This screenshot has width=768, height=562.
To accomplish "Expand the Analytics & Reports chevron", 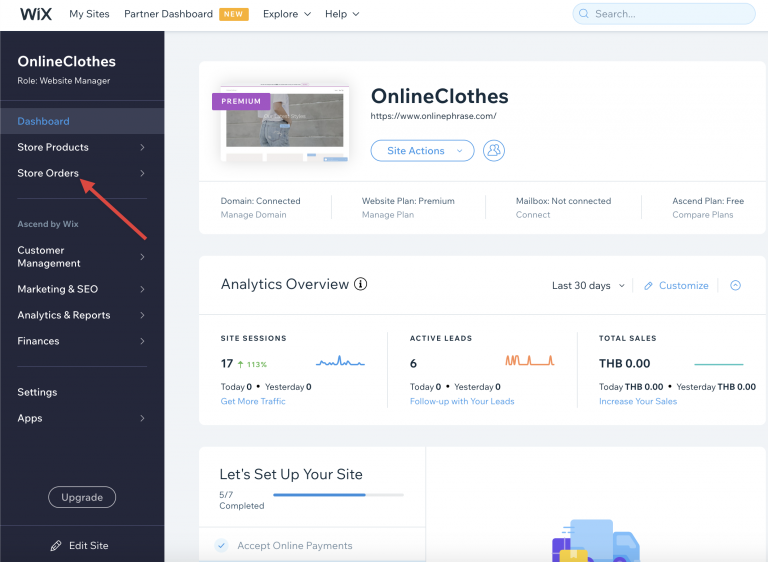I will 142,315.
